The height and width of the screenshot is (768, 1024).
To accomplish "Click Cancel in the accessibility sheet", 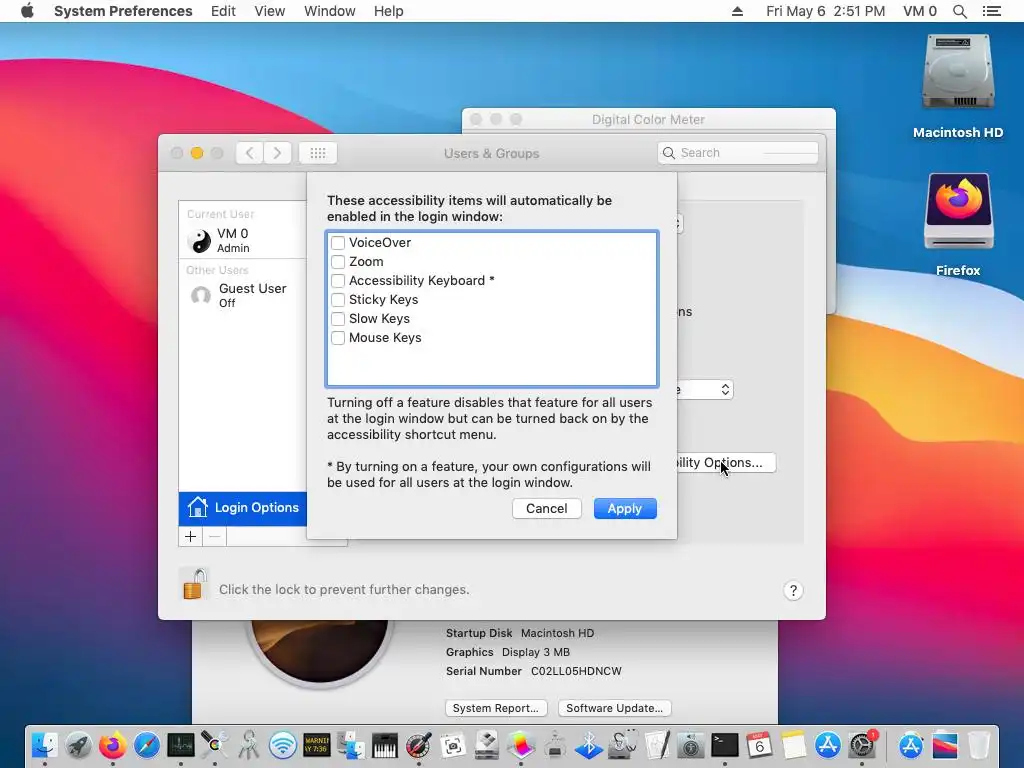I will click(x=547, y=509).
